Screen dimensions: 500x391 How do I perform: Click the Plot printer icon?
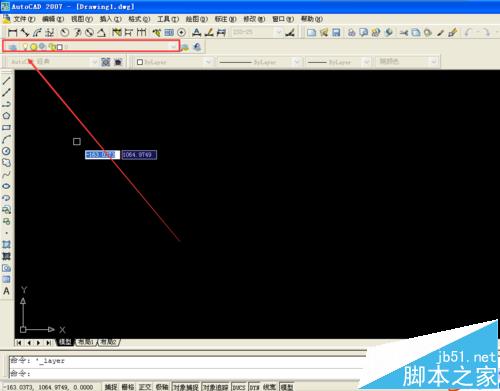pyautogui.click(x=351, y=32)
